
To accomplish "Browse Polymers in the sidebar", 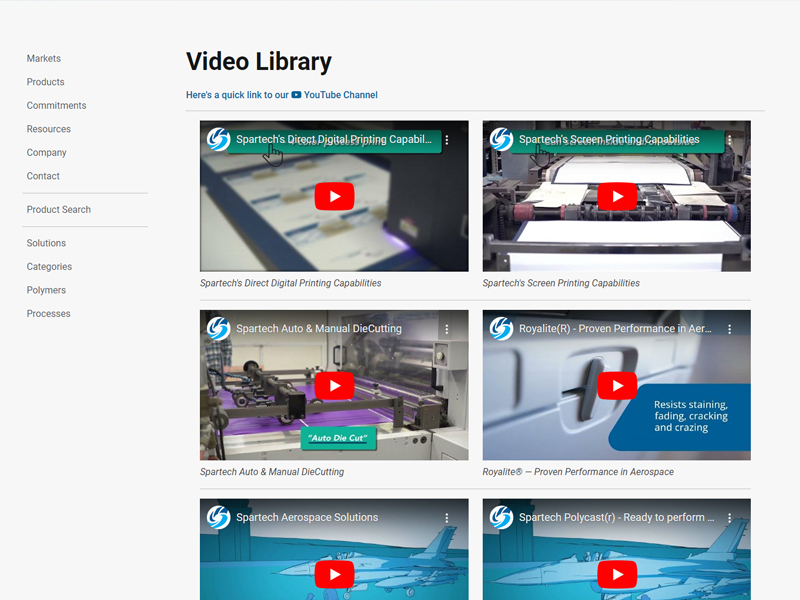I will 46,290.
